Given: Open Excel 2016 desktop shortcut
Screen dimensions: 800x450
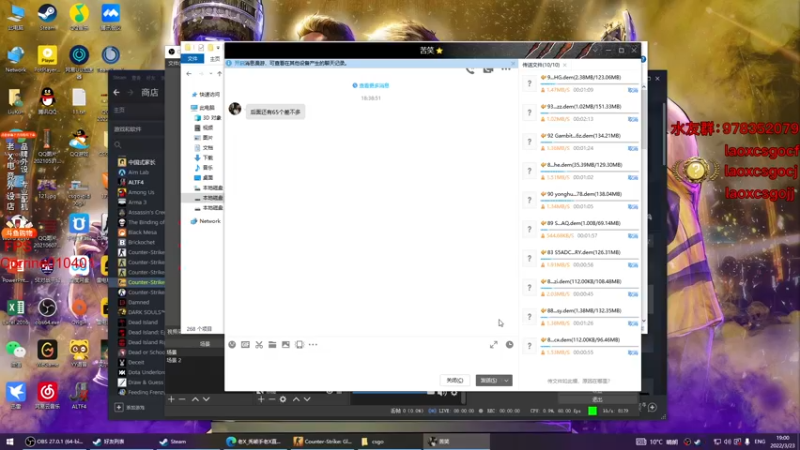Looking at the screenshot, I should click(16, 311).
